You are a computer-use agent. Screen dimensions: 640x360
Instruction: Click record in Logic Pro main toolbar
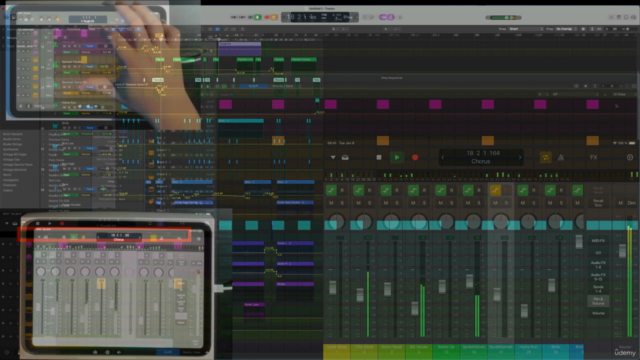(267, 17)
